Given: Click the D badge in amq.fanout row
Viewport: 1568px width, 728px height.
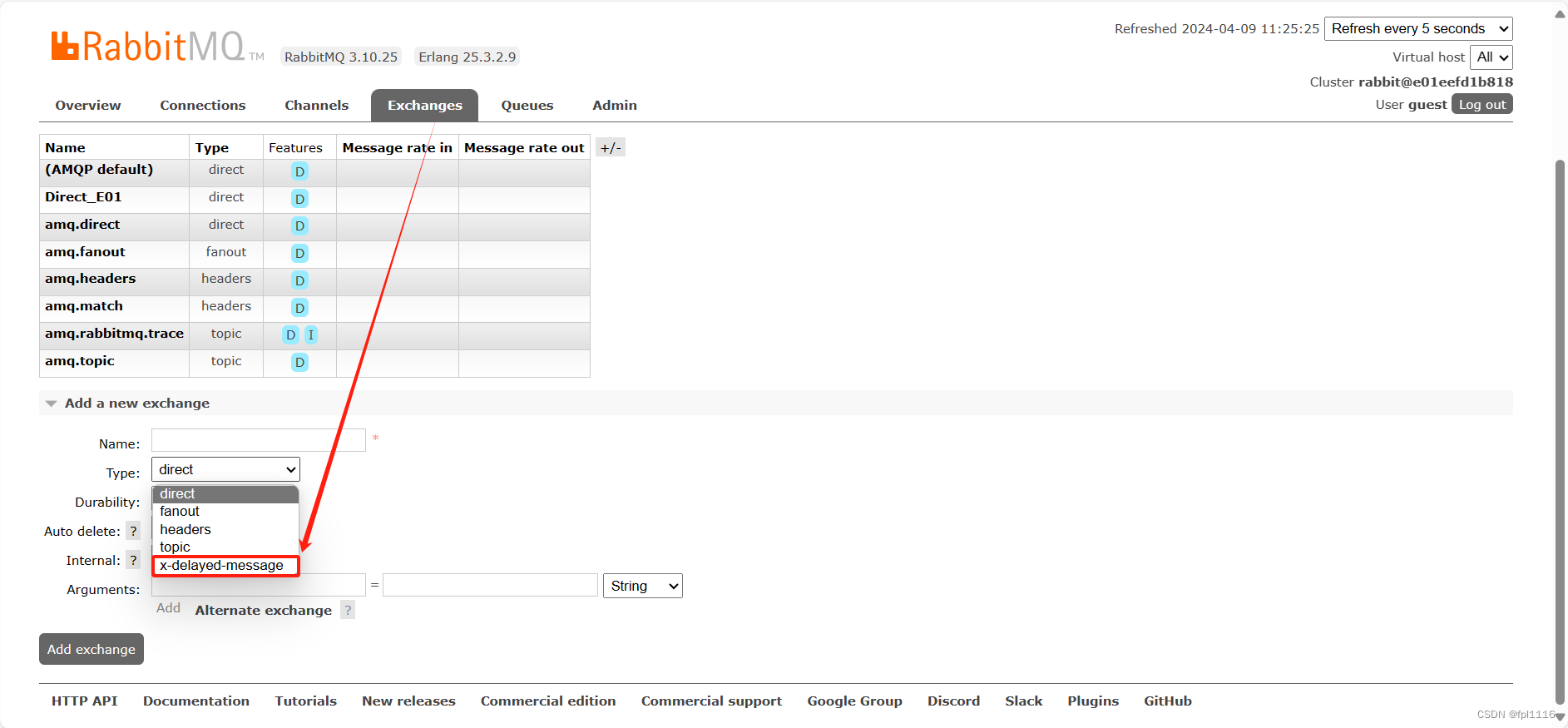Looking at the screenshot, I should pyautogui.click(x=299, y=253).
